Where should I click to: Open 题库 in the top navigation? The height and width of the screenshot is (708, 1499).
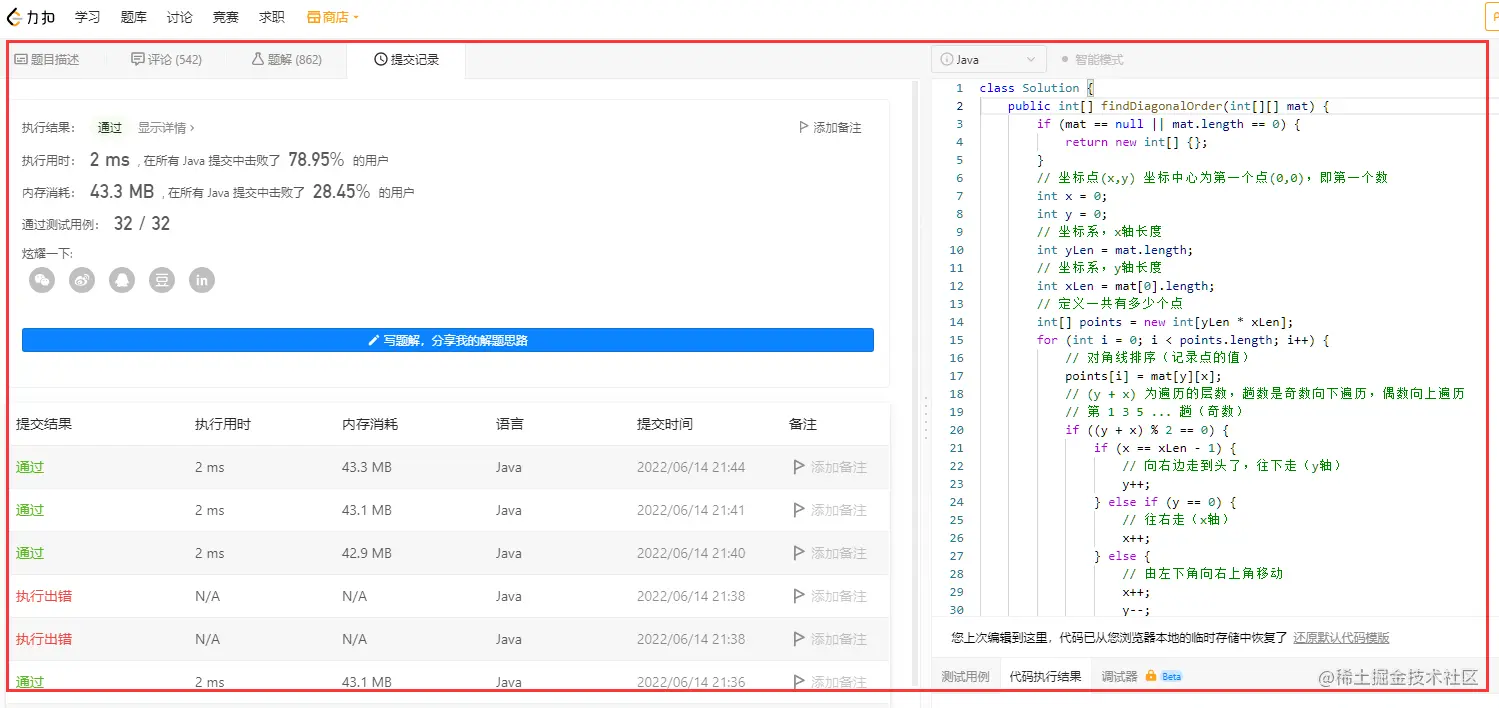134,17
